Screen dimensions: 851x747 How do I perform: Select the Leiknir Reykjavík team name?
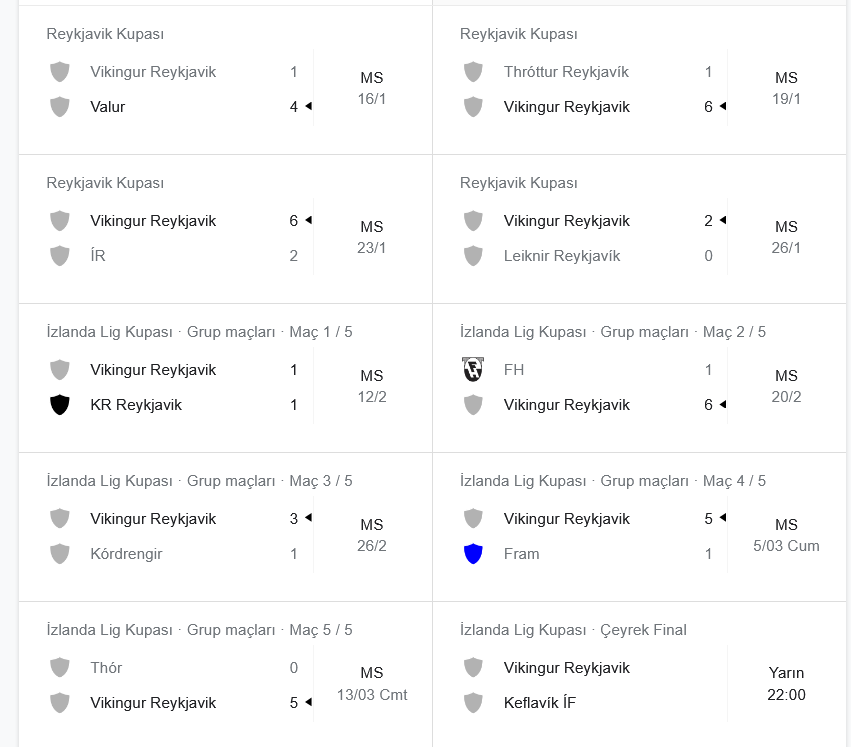click(562, 256)
